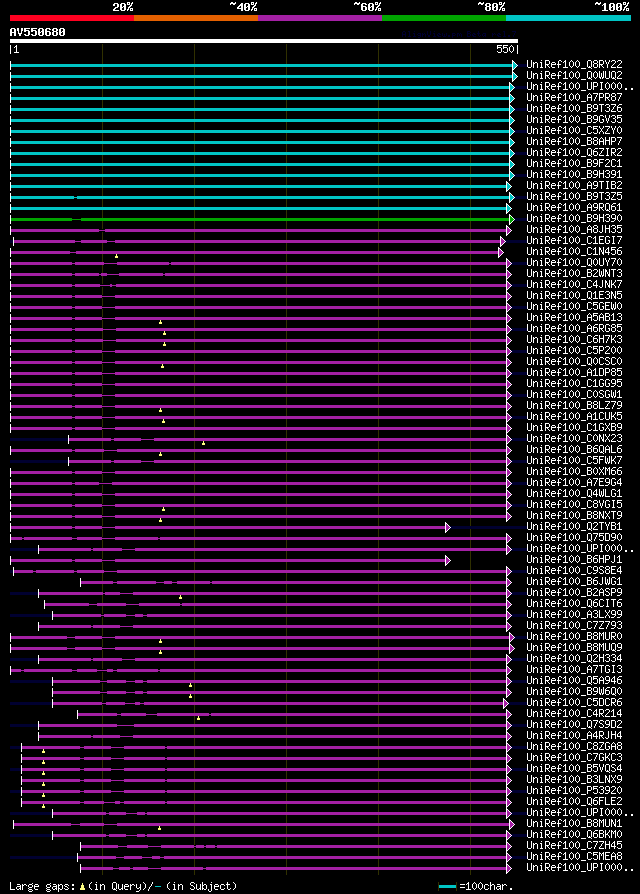Open hit UniRef100_B0XM66
The width and height of the screenshot is (640, 894).
click(x=574, y=472)
